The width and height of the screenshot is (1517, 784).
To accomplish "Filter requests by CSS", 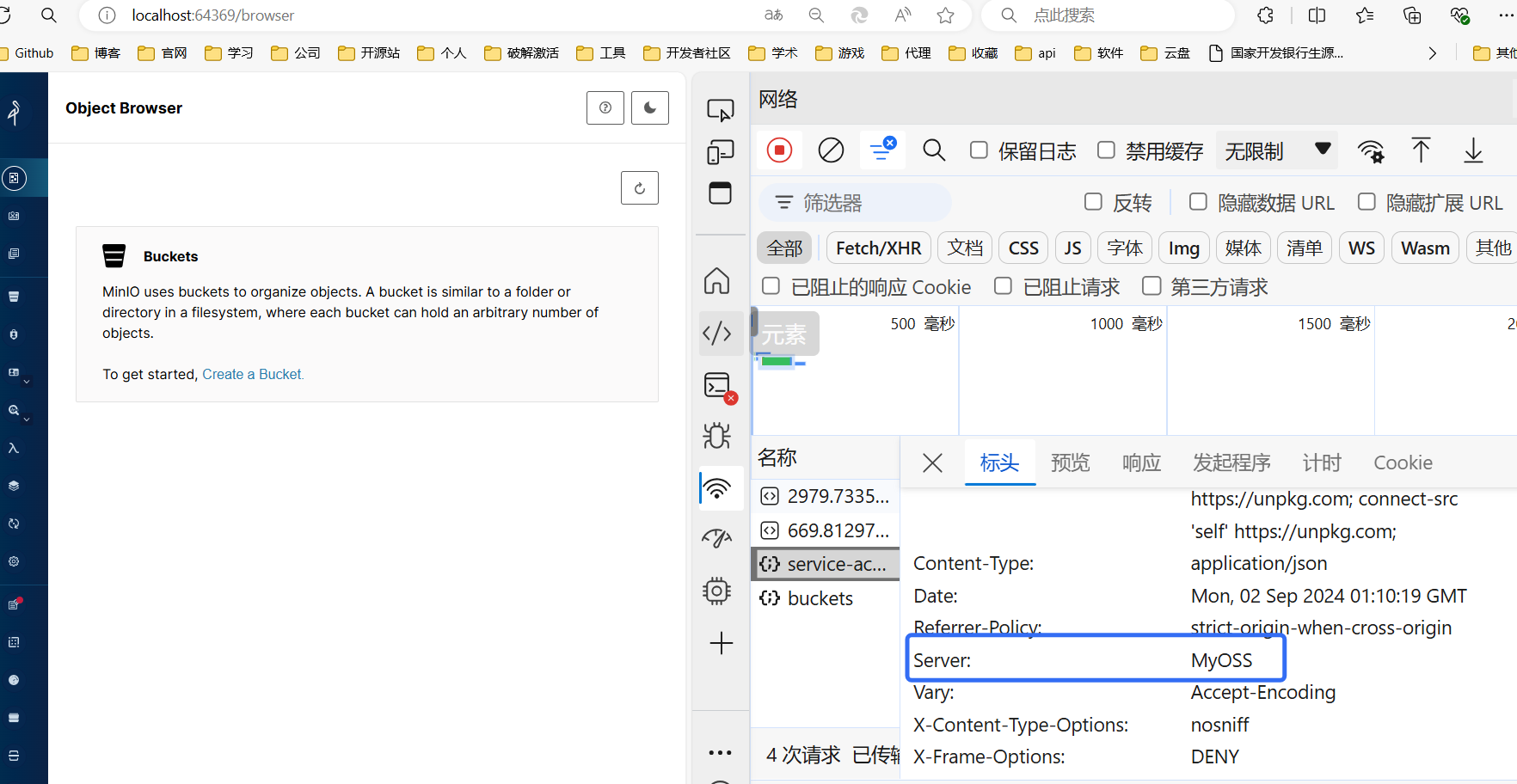I will [x=1023, y=248].
